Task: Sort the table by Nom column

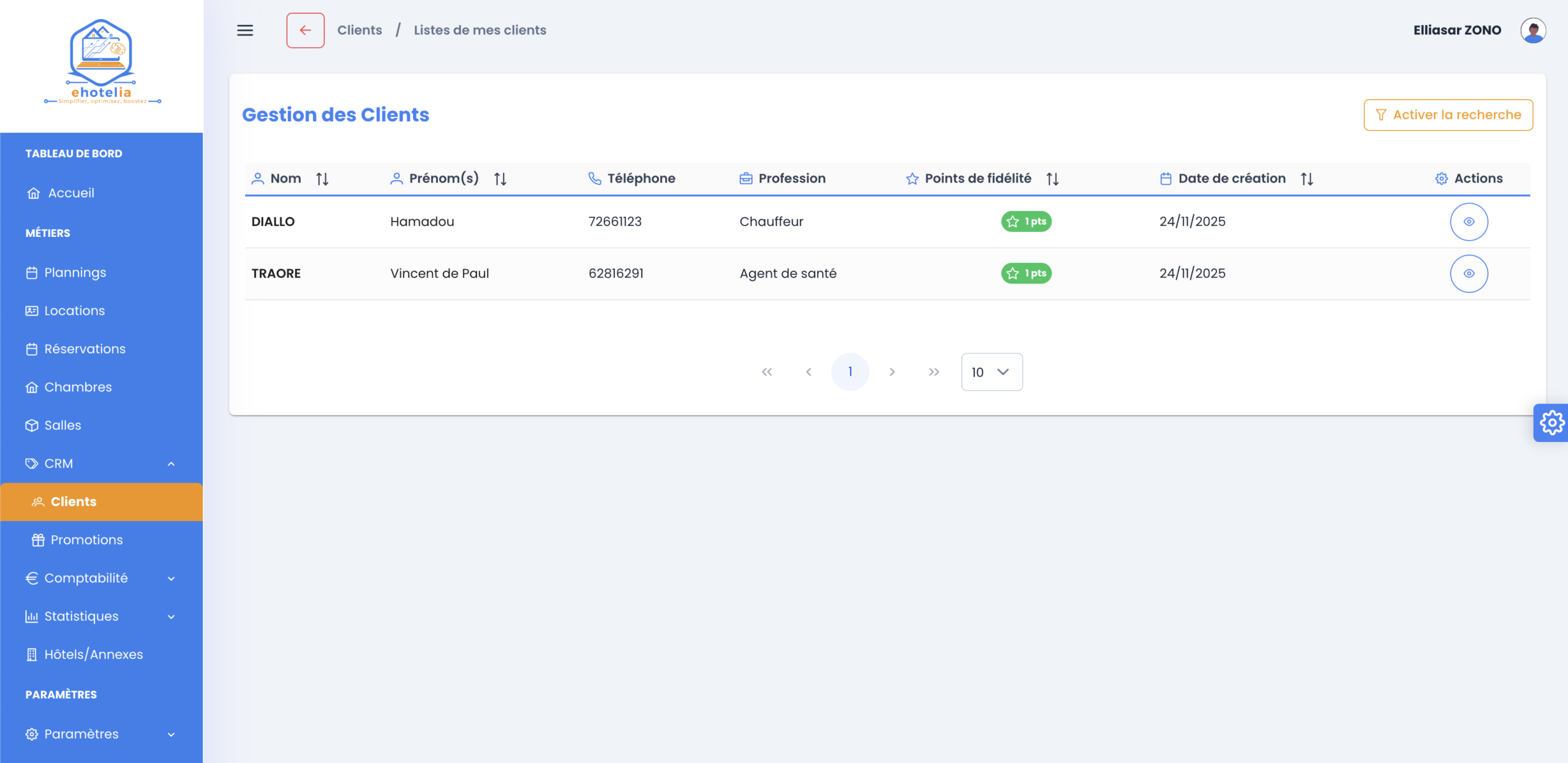Action: click(x=322, y=179)
